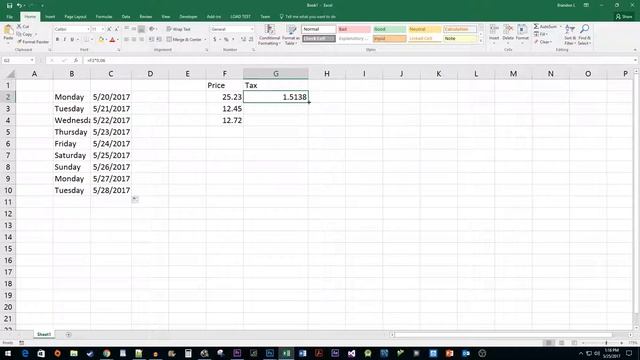
Task: Open Conditional Formatting menu
Action: pos(269,35)
